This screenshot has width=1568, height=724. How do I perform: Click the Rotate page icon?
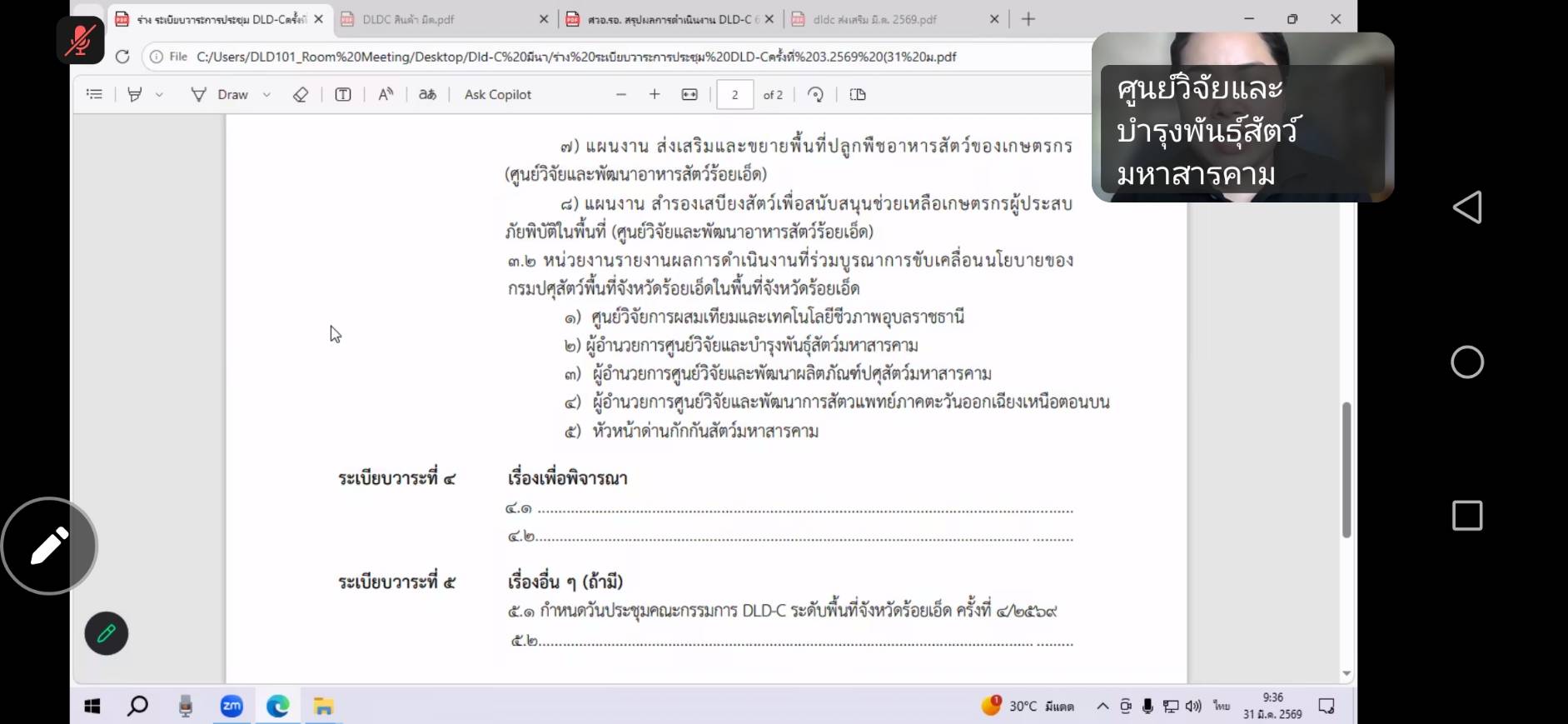[816, 95]
